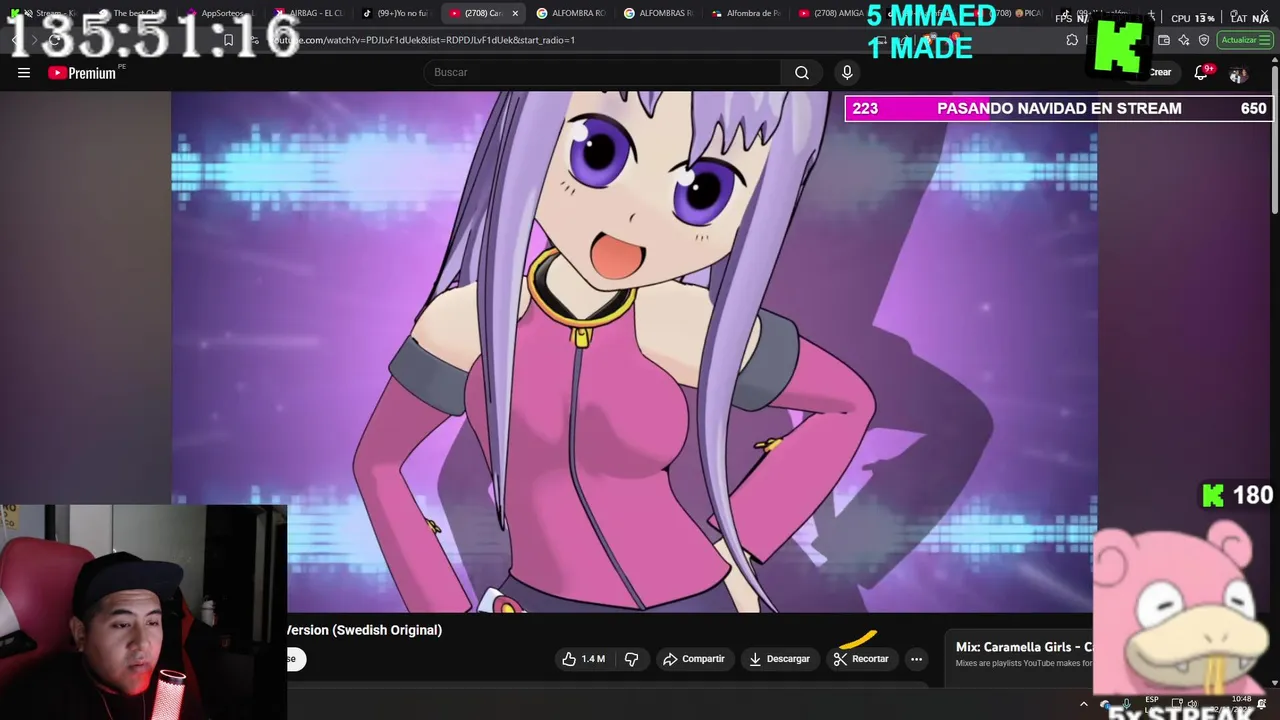Click the Actualizar browser update button
The height and width of the screenshot is (720, 1280).
[x=1244, y=40]
